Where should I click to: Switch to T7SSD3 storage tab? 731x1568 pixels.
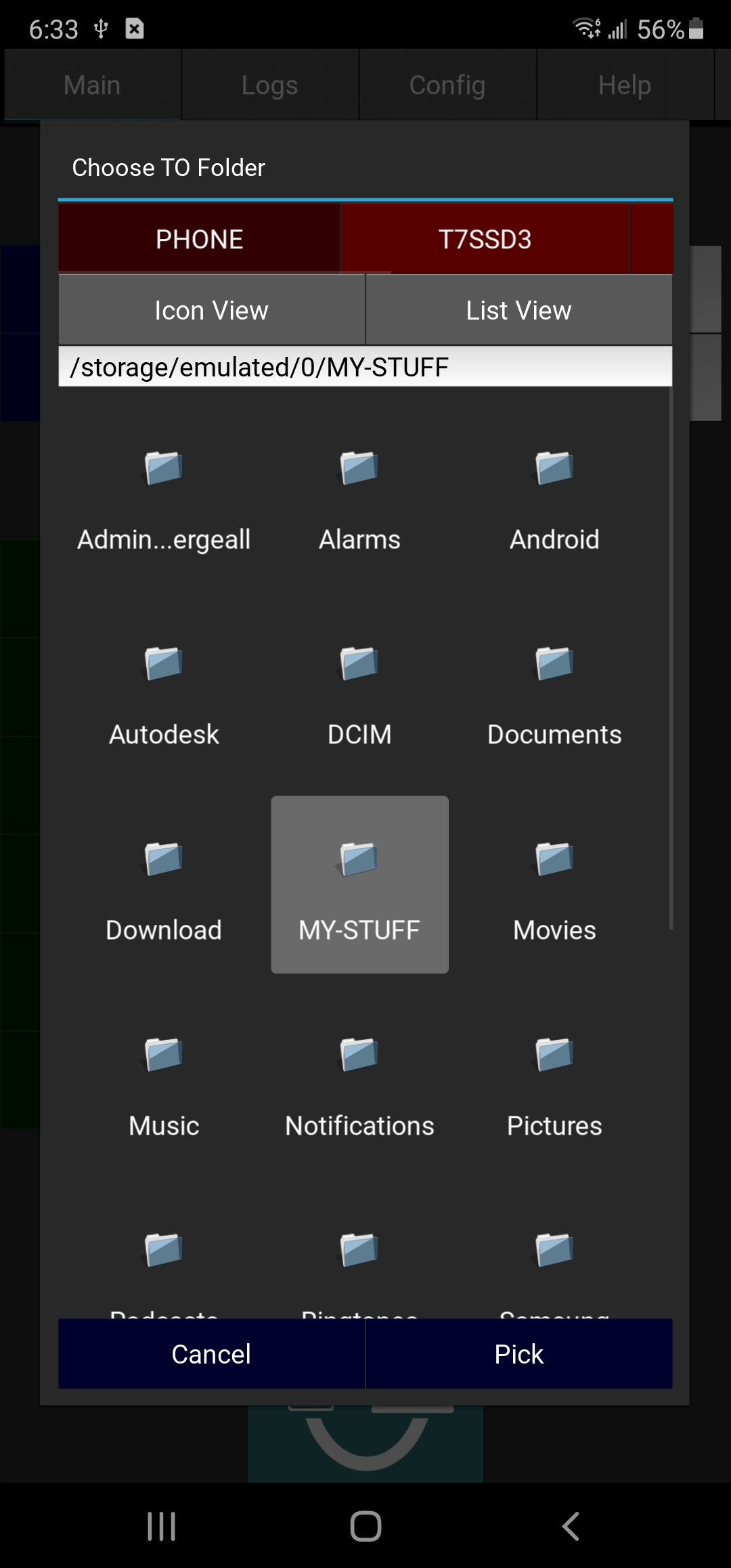click(485, 239)
